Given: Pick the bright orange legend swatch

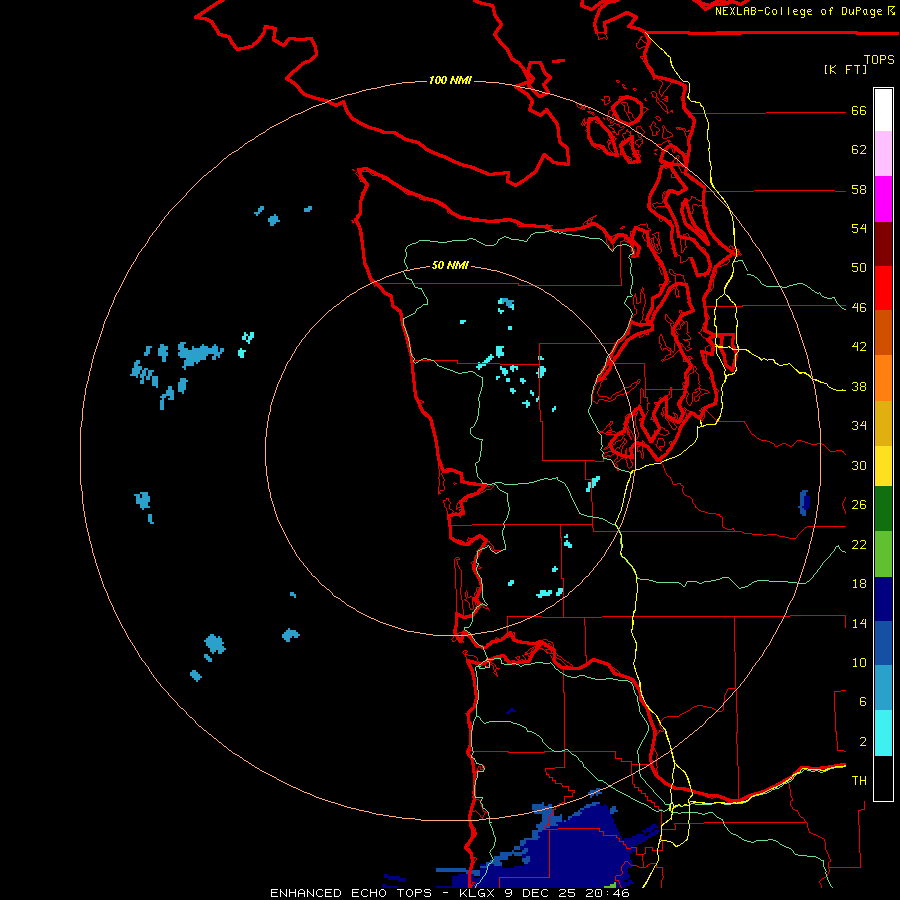Looking at the screenshot, I should coord(883,377).
